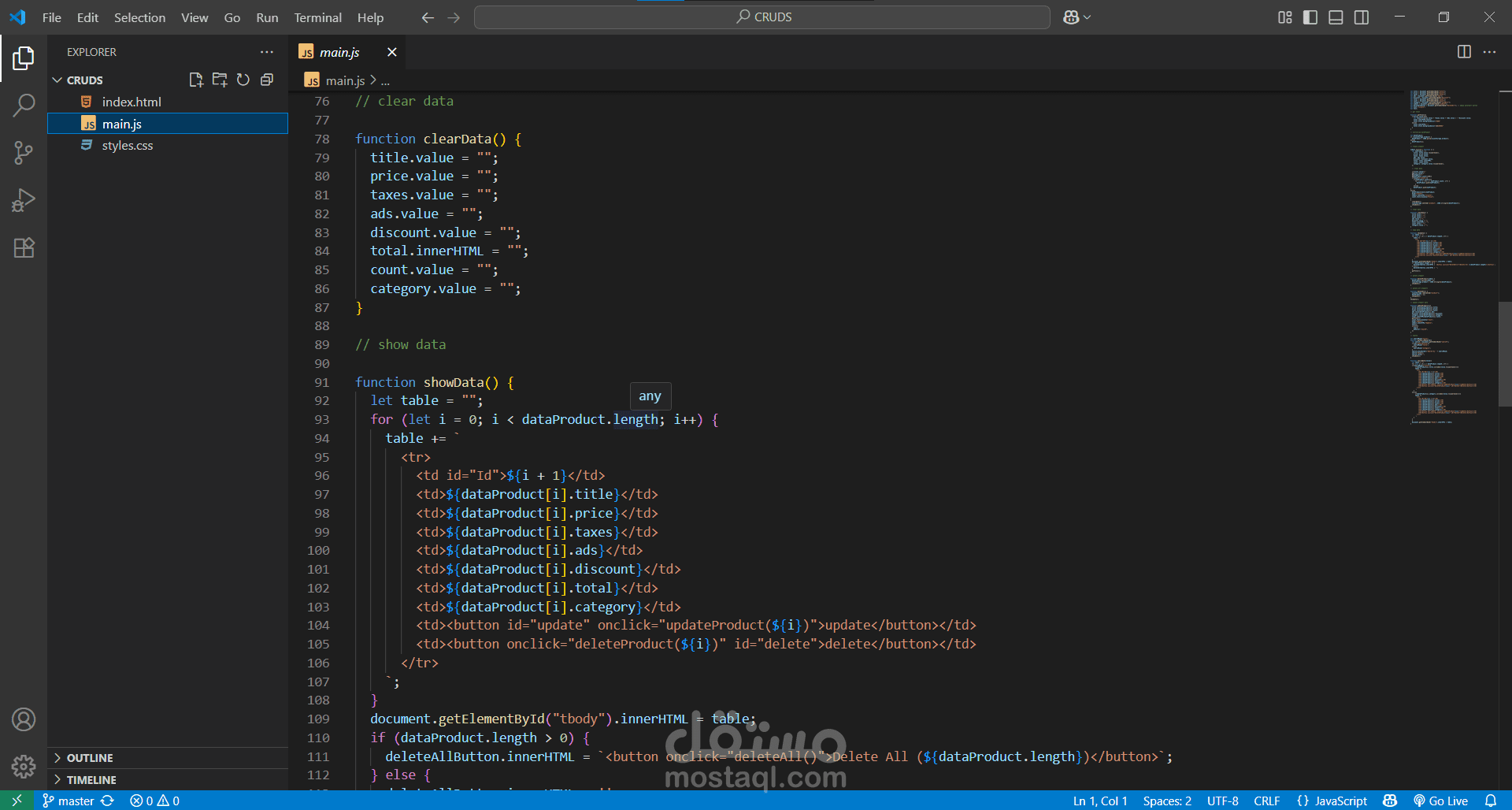1512x810 pixels.
Task: Toggle the bottom panel visibility
Action: pos(1336,17)
